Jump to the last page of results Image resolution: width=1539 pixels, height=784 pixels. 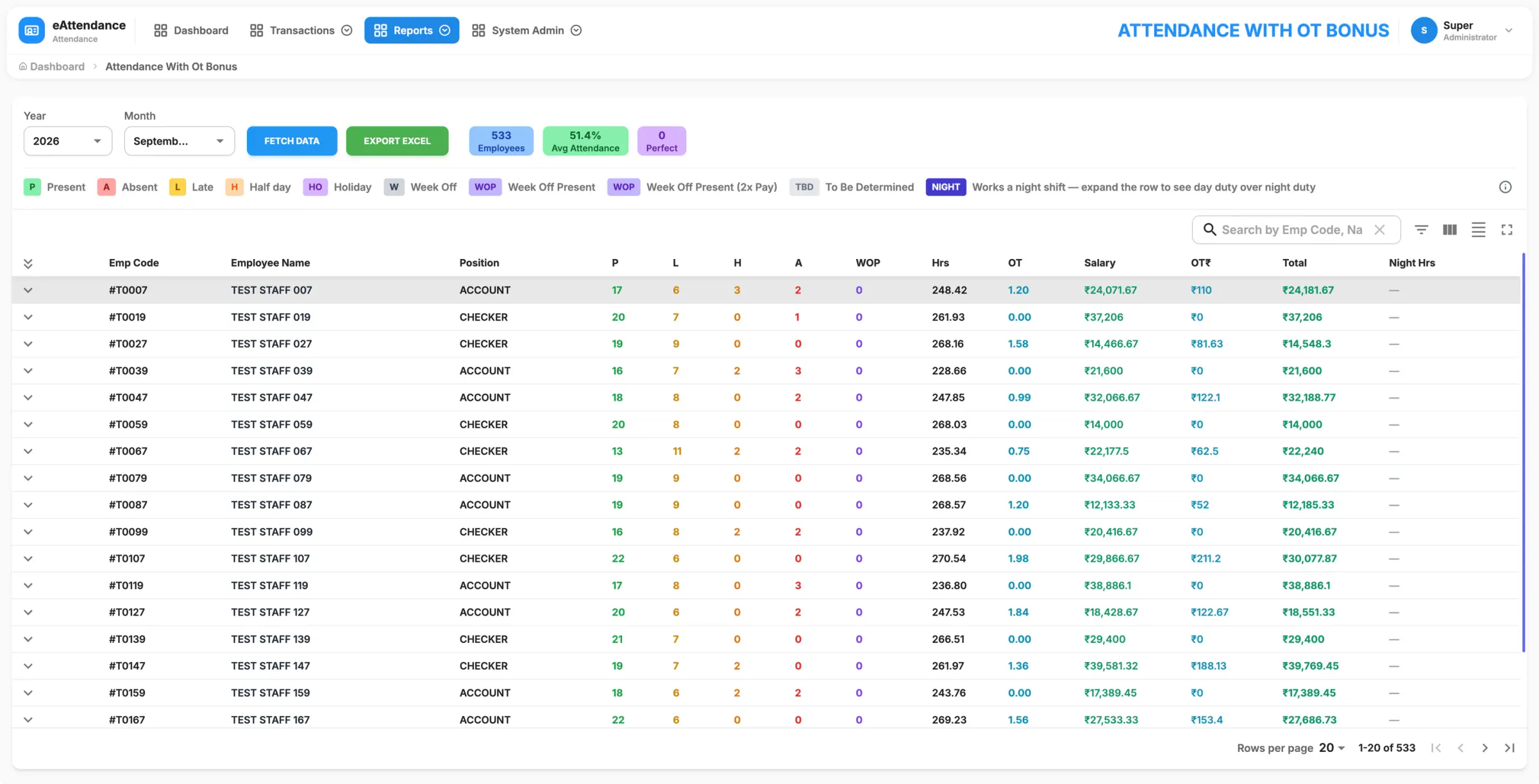[x=1510, y=748]
